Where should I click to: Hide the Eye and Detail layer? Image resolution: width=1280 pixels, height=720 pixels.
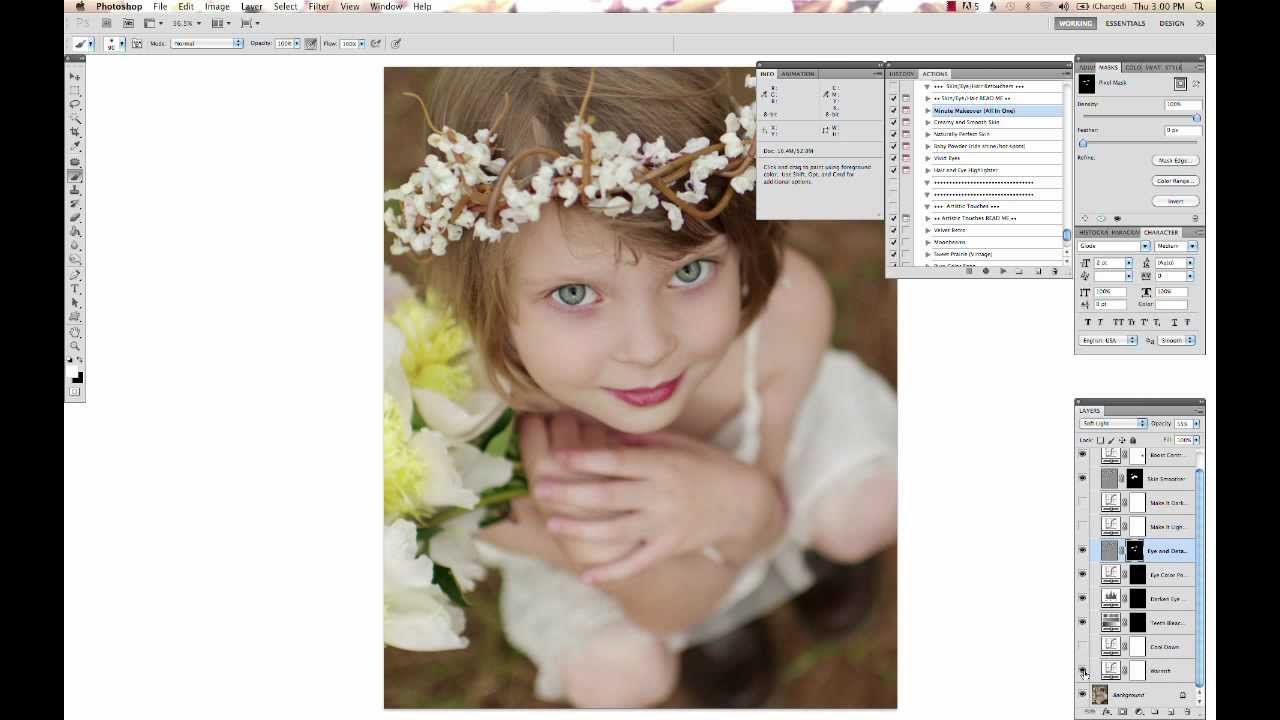coord(1082,551)
